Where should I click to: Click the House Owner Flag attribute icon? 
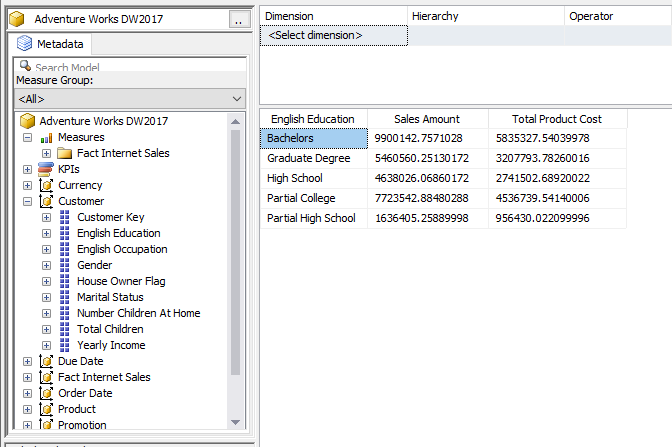coord(64,281)
